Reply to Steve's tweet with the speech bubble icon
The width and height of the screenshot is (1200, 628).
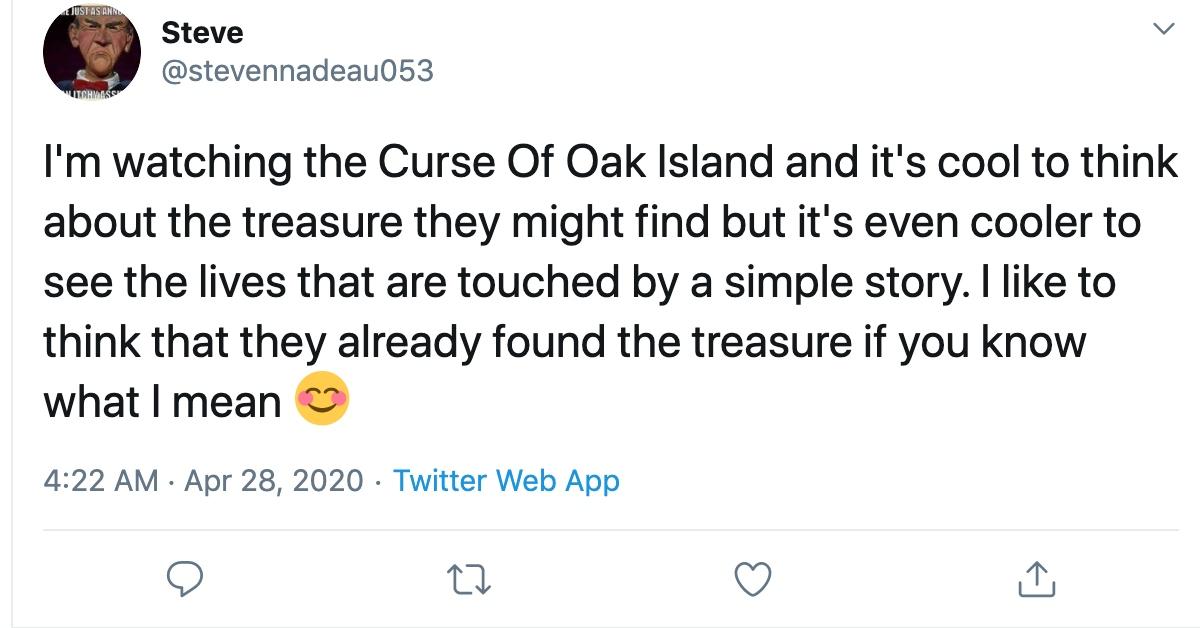click(185, 577)
